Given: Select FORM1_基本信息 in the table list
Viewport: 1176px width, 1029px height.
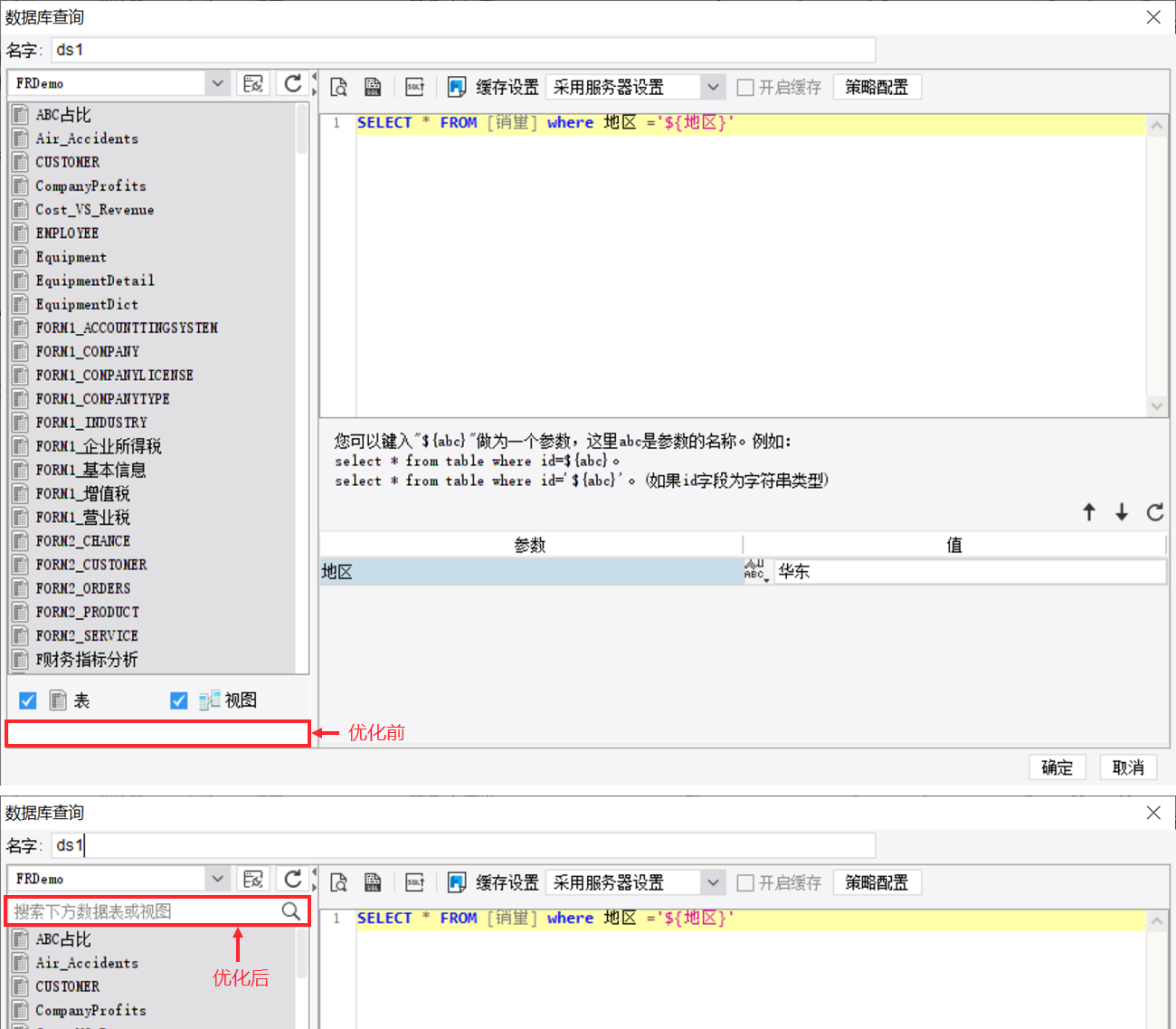Looking at the screenshot, I should click(x=90, y=470).
